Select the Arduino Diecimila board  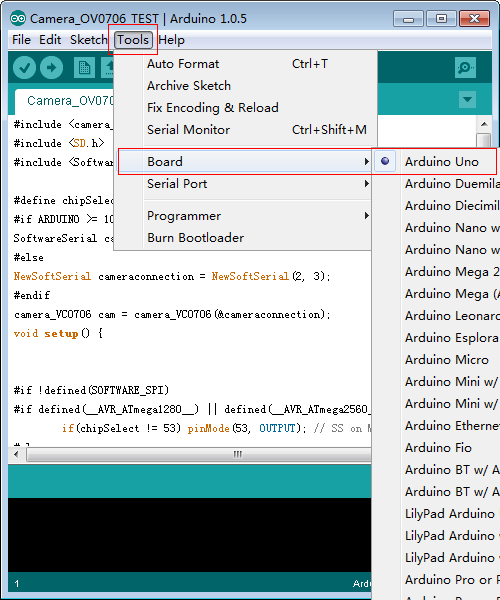coord(436,206)
